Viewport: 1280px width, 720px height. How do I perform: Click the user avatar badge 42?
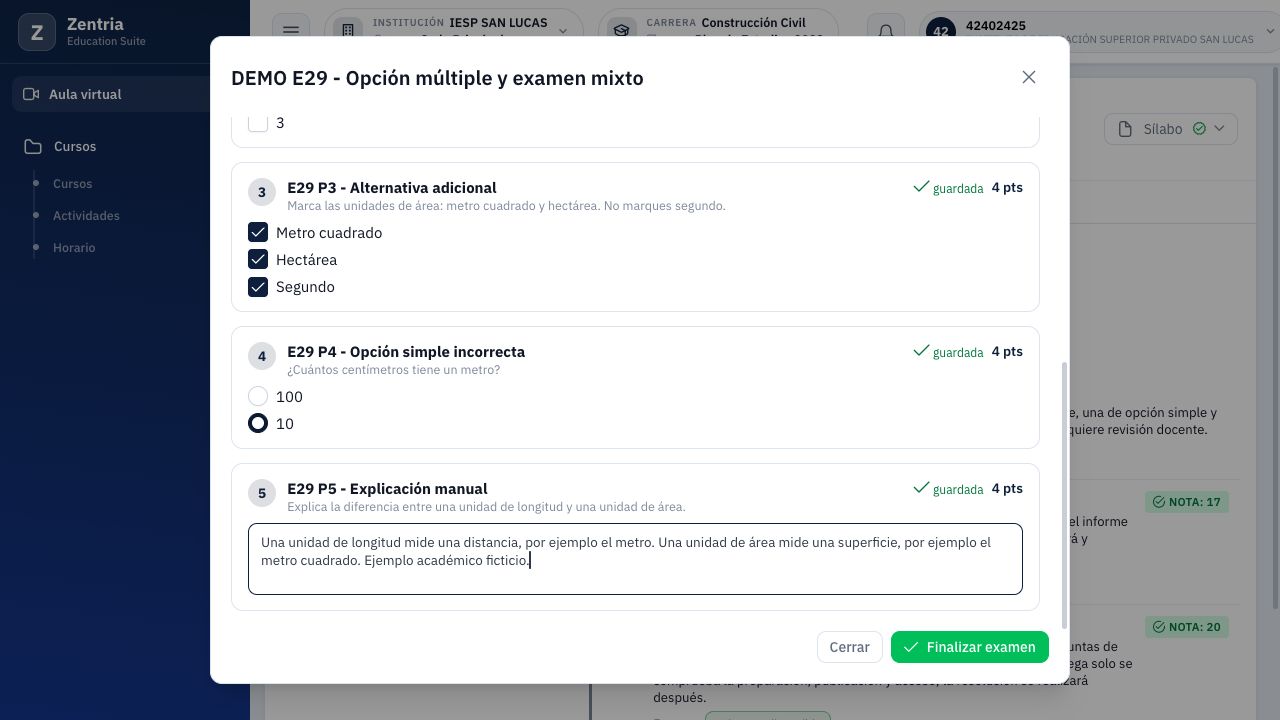tap(940, 31)
